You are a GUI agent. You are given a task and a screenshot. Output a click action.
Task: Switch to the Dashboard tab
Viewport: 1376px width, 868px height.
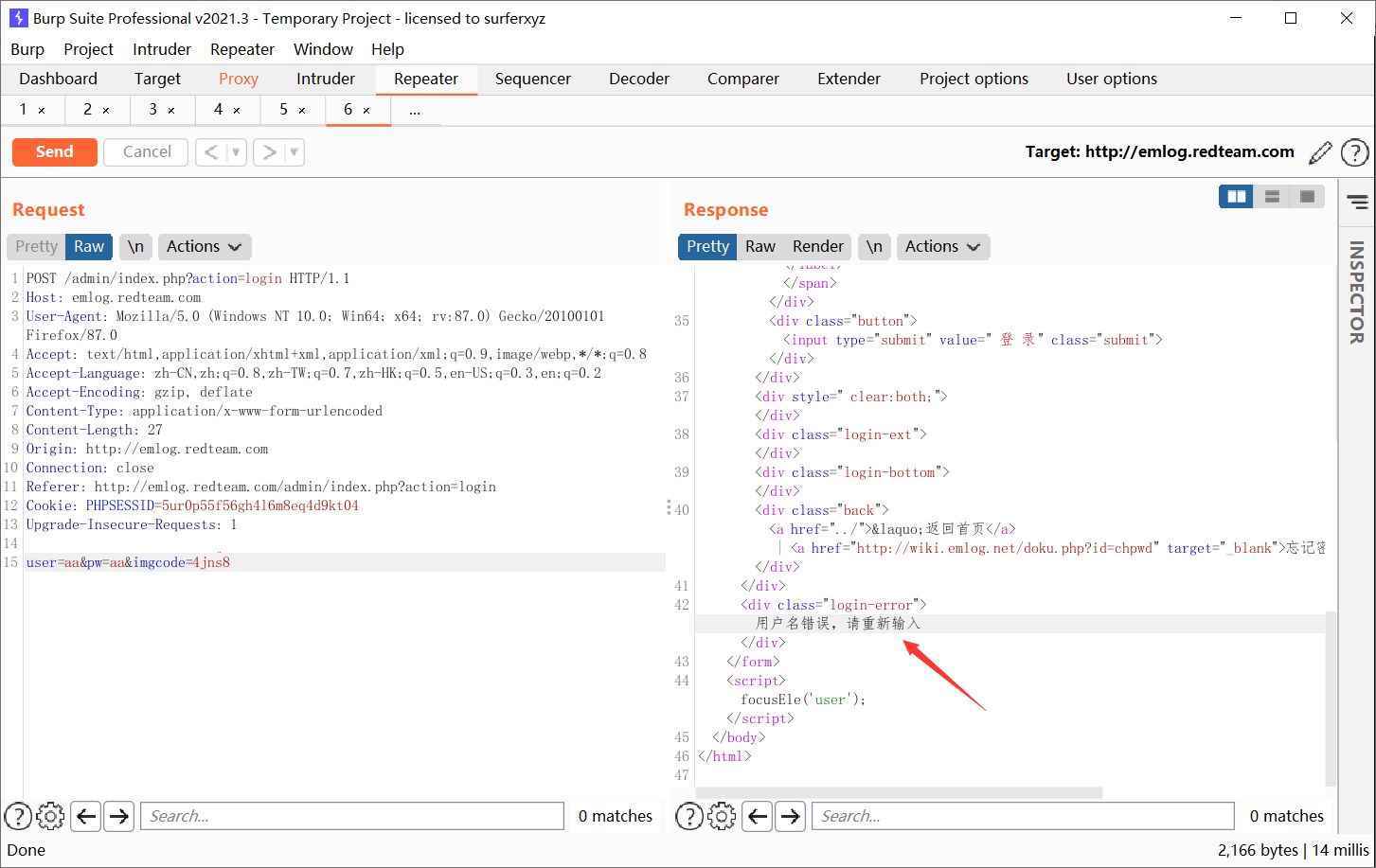click(x=58, y=80)
